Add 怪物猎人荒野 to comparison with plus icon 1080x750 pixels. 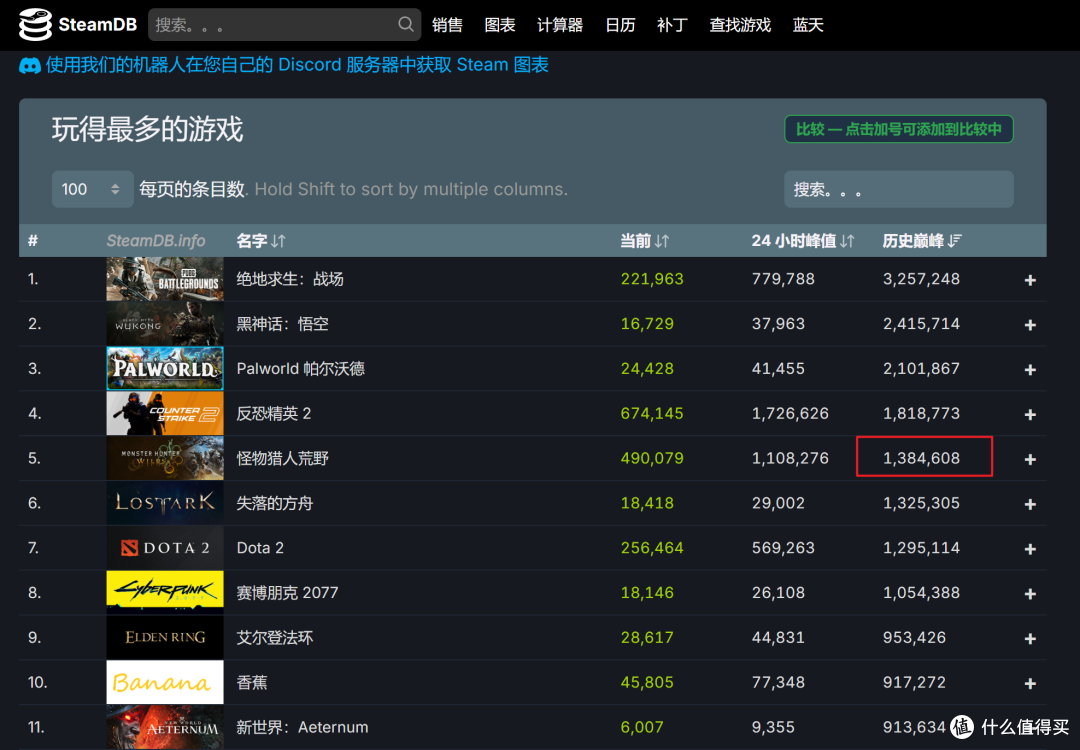pos(1030,459)
